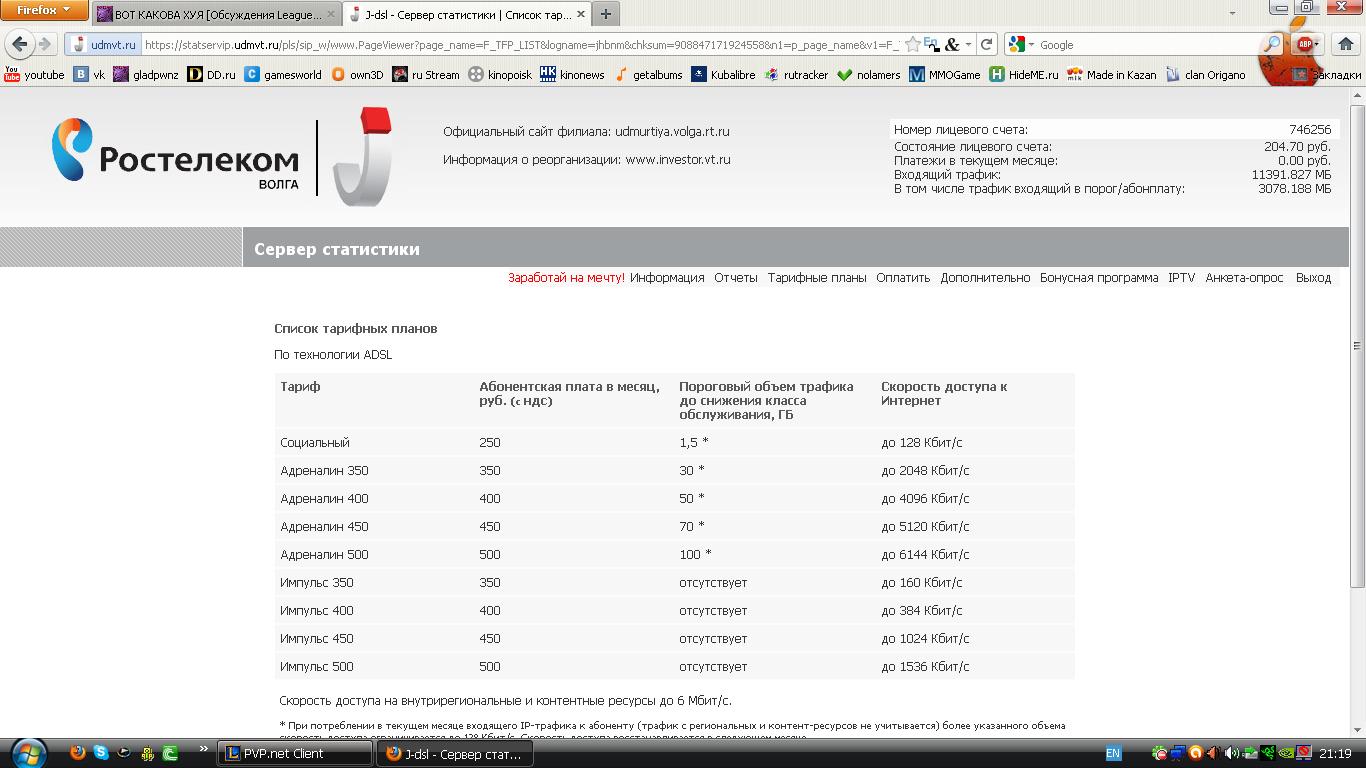Viewport: 1366px width, 768px height.
Task: Open a new tab with plus button
Action: point(605,15)
